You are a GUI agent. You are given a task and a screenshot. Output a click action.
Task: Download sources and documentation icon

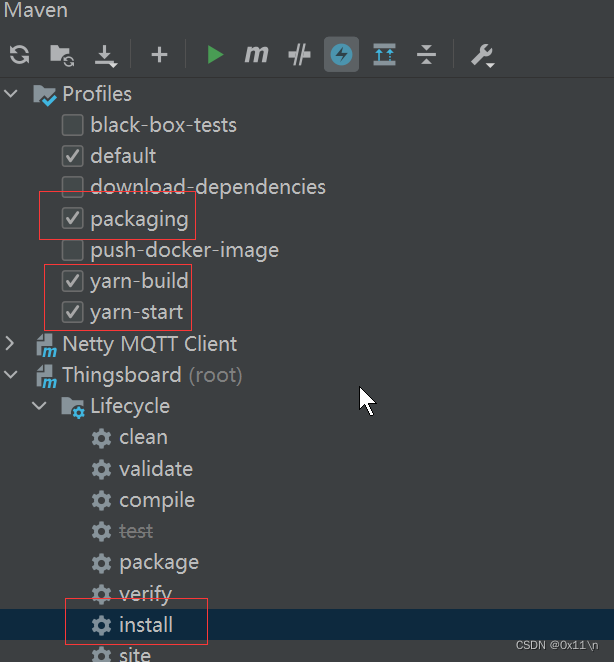point(105,55)
